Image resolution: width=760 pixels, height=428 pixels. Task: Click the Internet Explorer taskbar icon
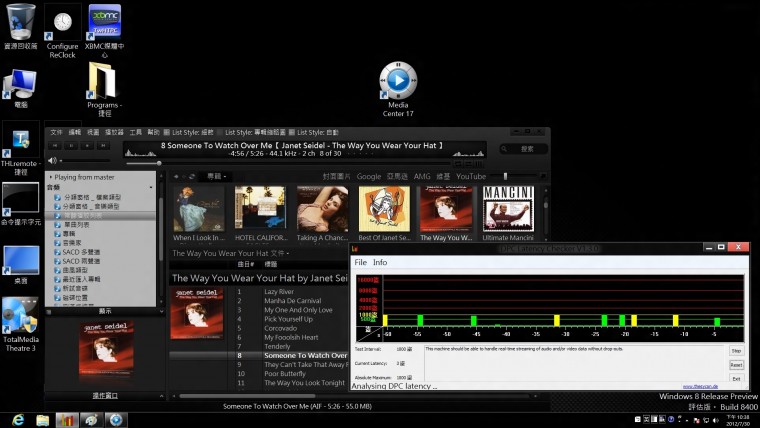click(x=18, y=419)
